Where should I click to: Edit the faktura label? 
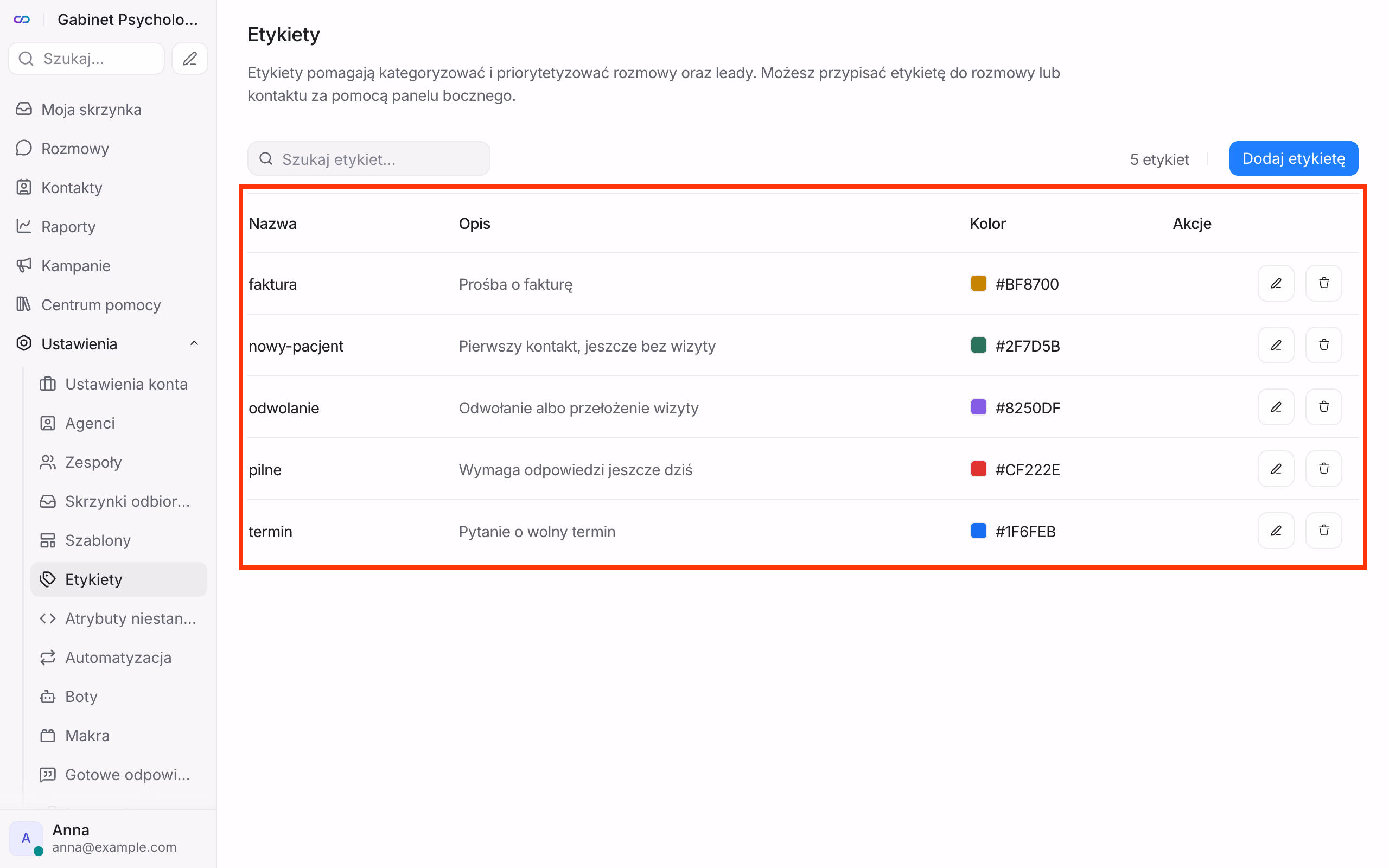(1276, 284)
